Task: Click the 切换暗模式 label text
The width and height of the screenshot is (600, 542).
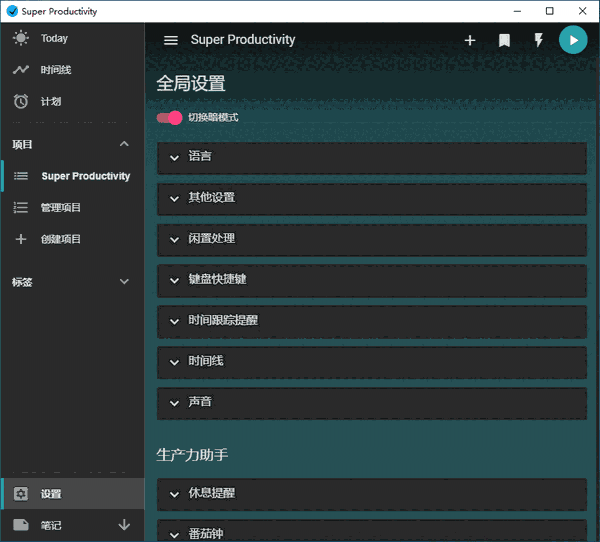Action: pos(213,118)
